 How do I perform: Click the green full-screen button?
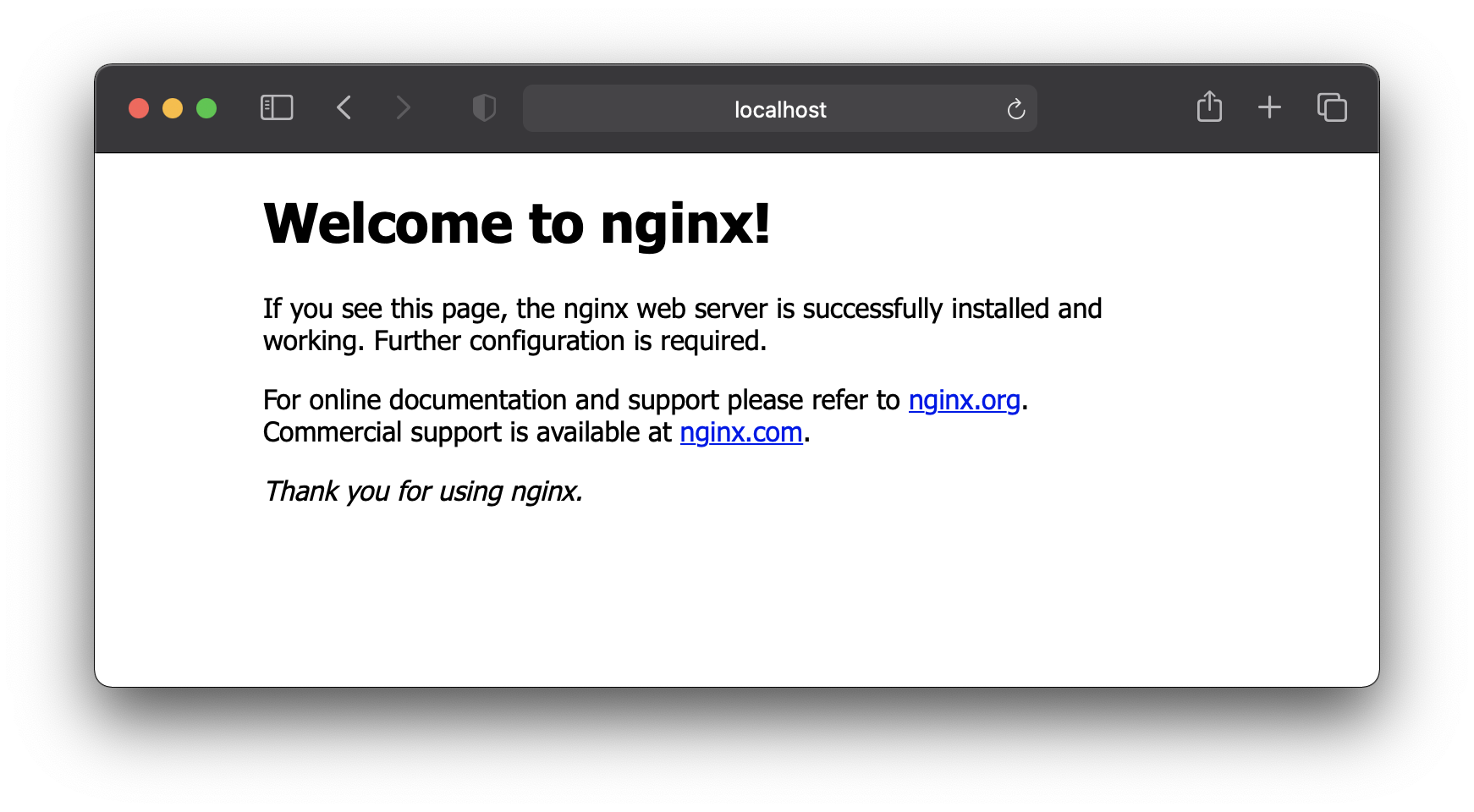206,108
